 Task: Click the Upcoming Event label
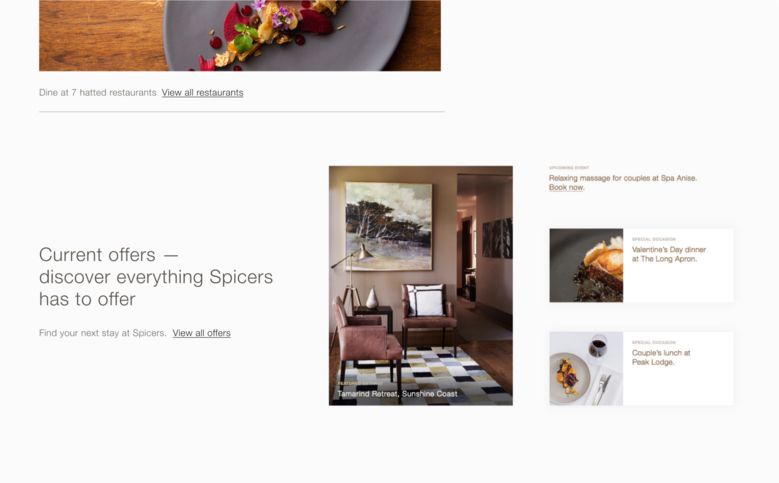(x=569, y=168)
